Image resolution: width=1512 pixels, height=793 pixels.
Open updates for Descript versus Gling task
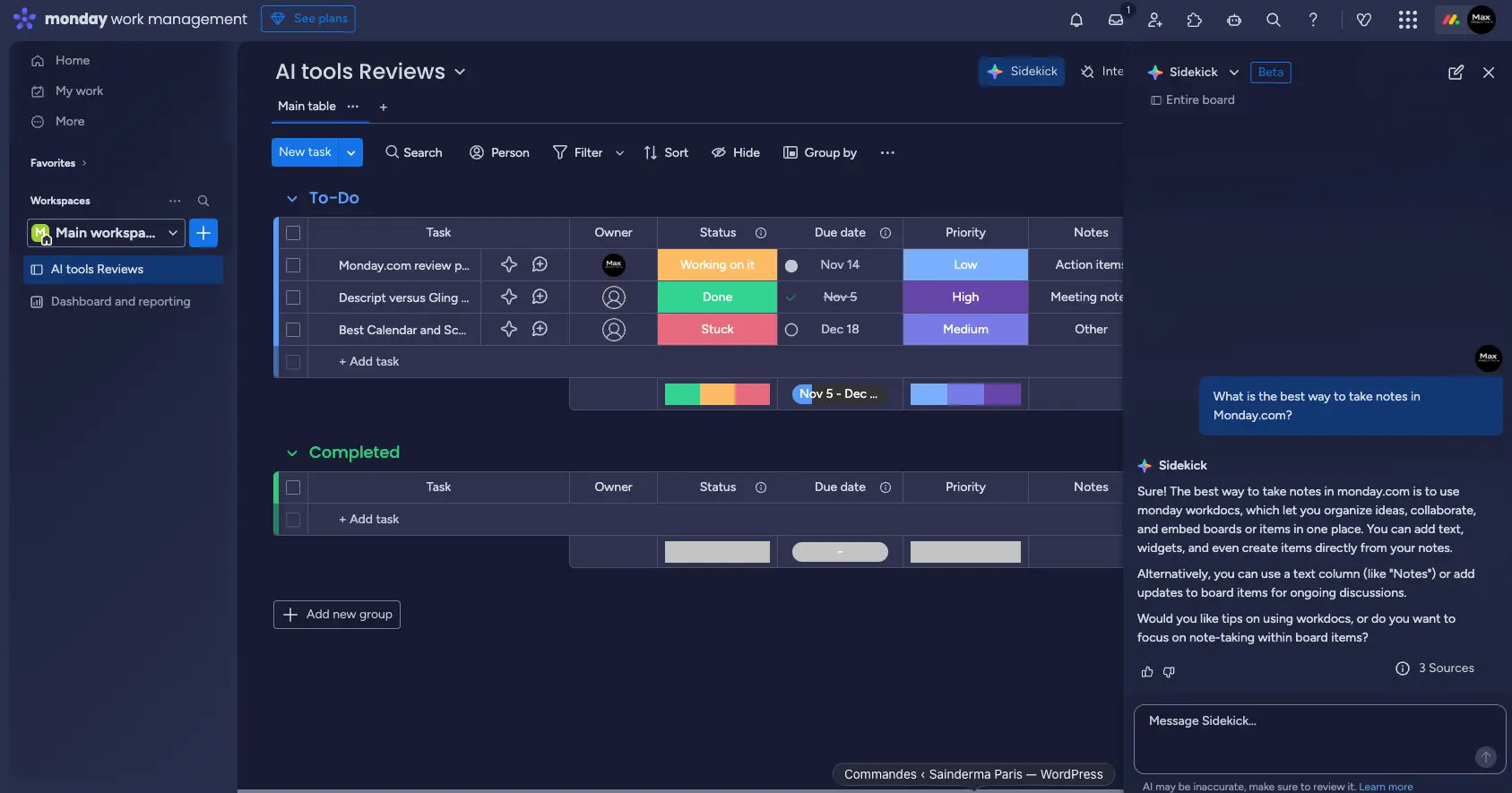(540, 297)
